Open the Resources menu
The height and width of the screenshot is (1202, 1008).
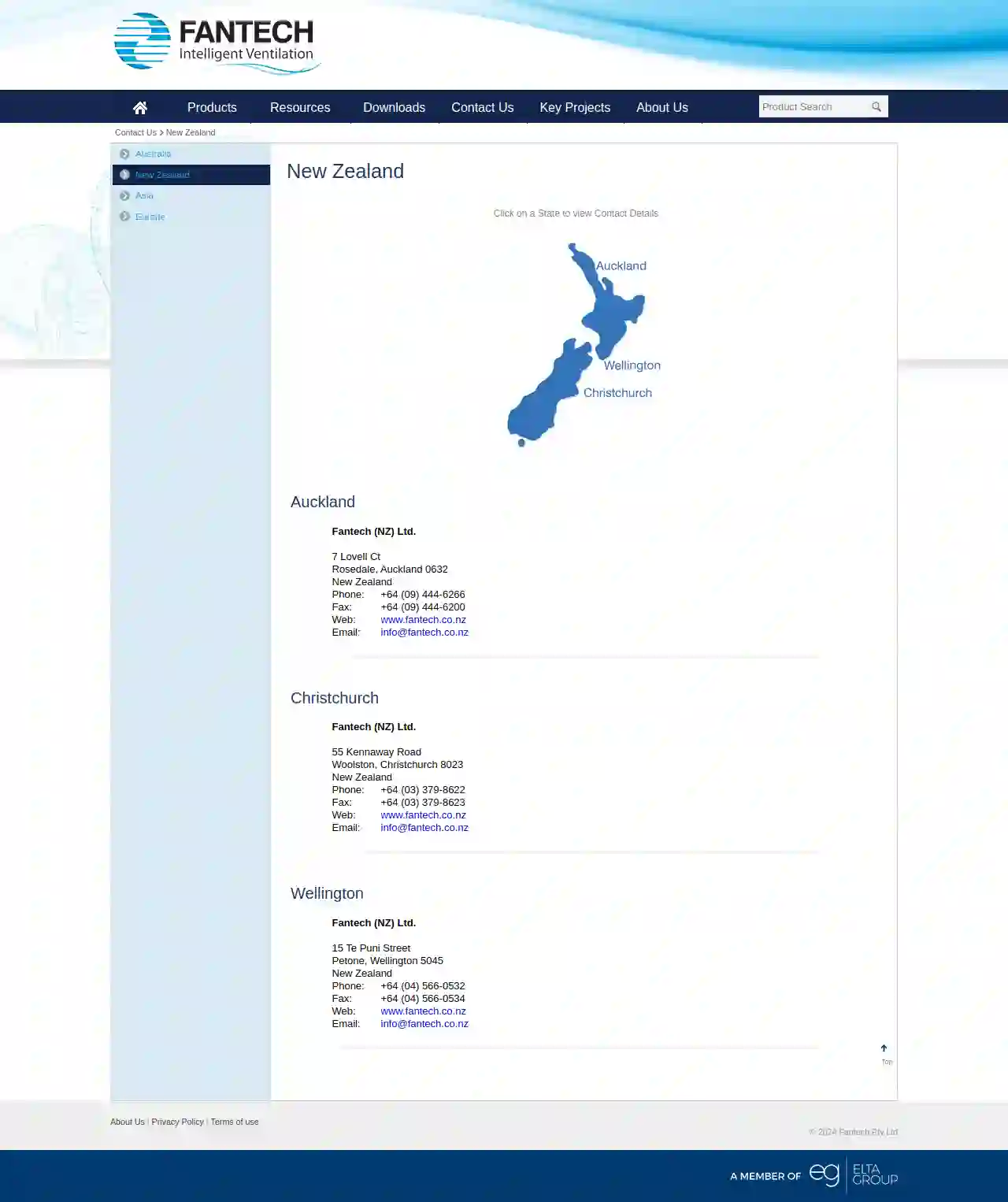[x=300, y=108]
